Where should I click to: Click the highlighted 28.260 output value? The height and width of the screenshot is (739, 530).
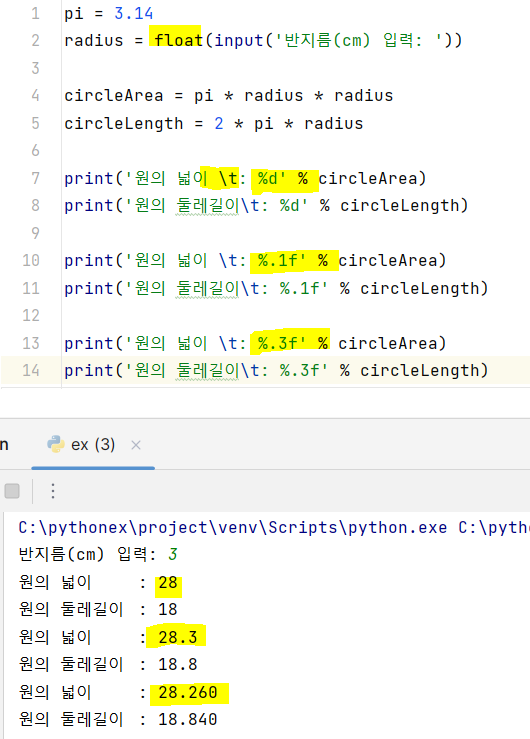pos(188,692)
